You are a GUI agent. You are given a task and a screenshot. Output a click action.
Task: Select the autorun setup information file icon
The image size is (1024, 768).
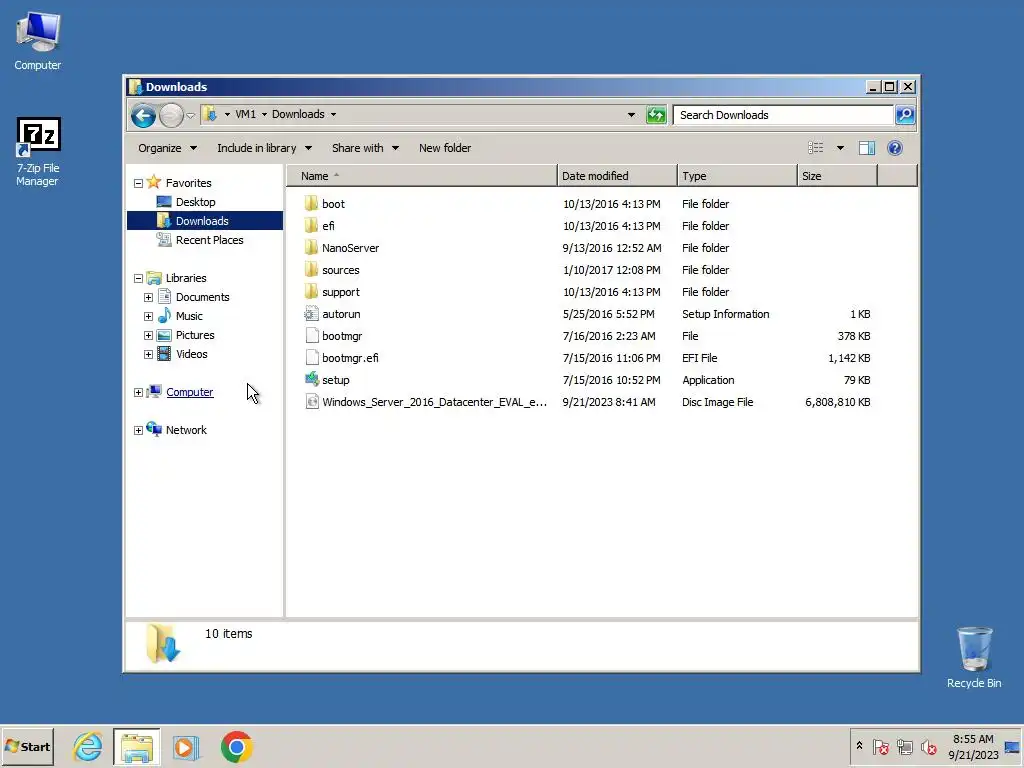click(x=312, y=314)
